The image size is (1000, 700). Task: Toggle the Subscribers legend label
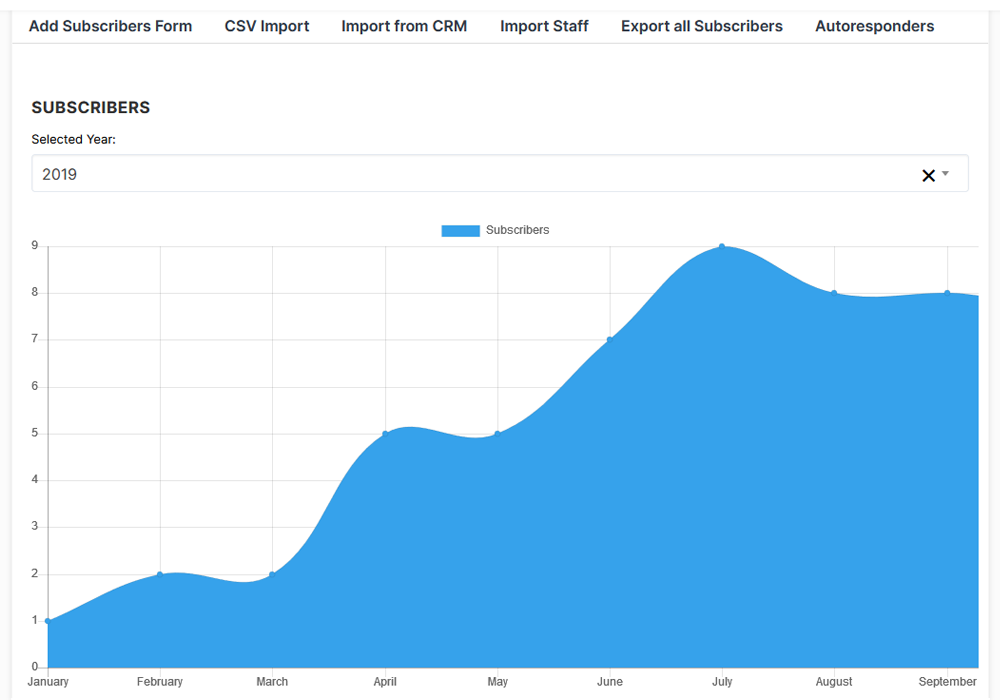[517, 230]
